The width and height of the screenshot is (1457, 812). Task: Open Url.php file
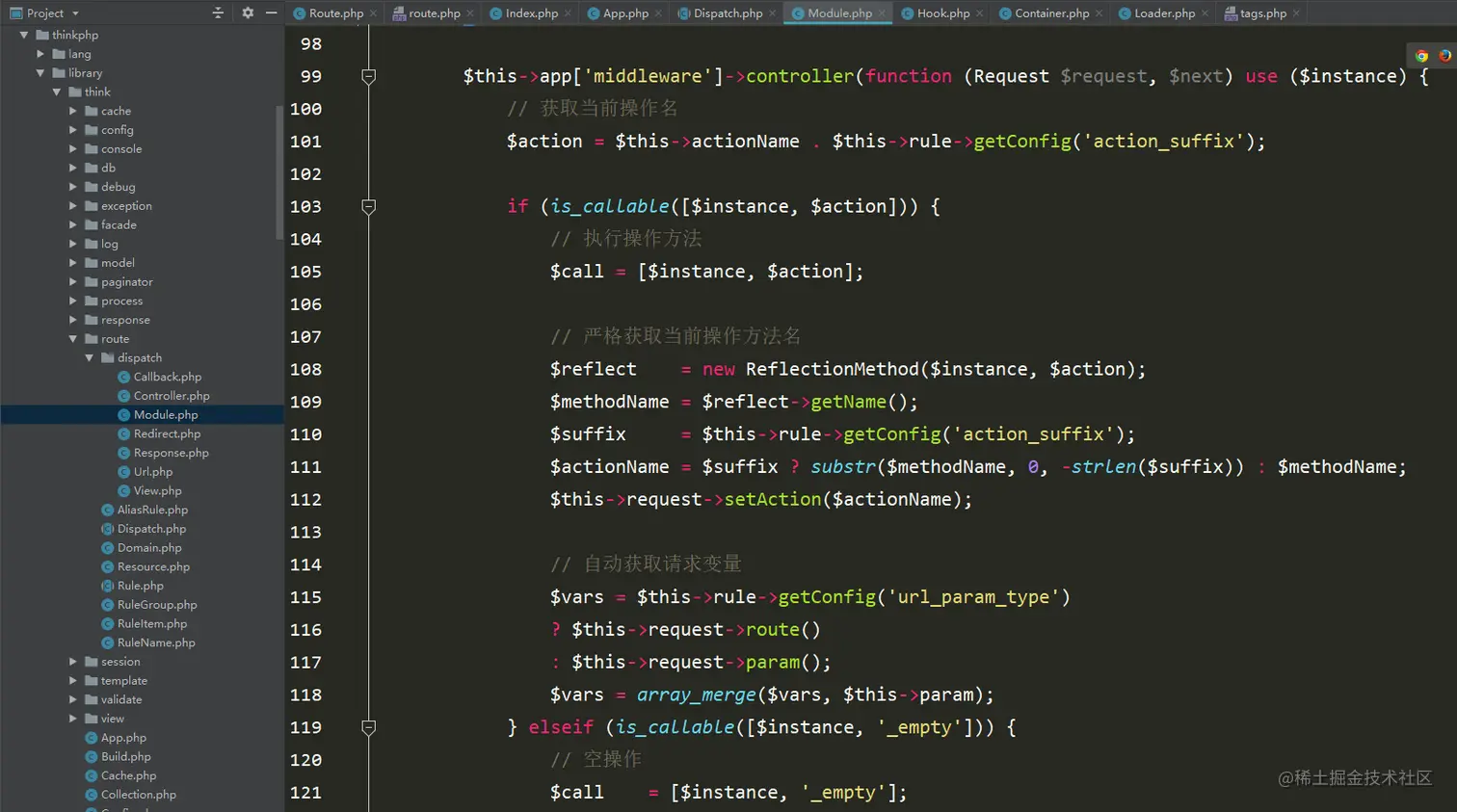coord(152,472)
